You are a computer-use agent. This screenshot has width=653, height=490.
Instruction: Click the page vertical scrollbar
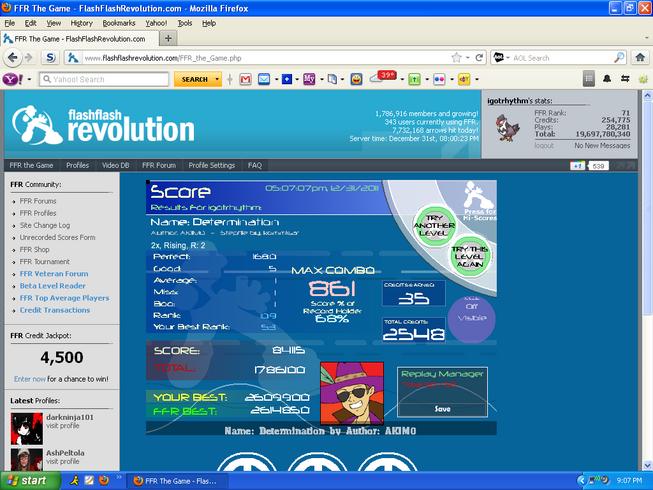(x=647, y=280)
